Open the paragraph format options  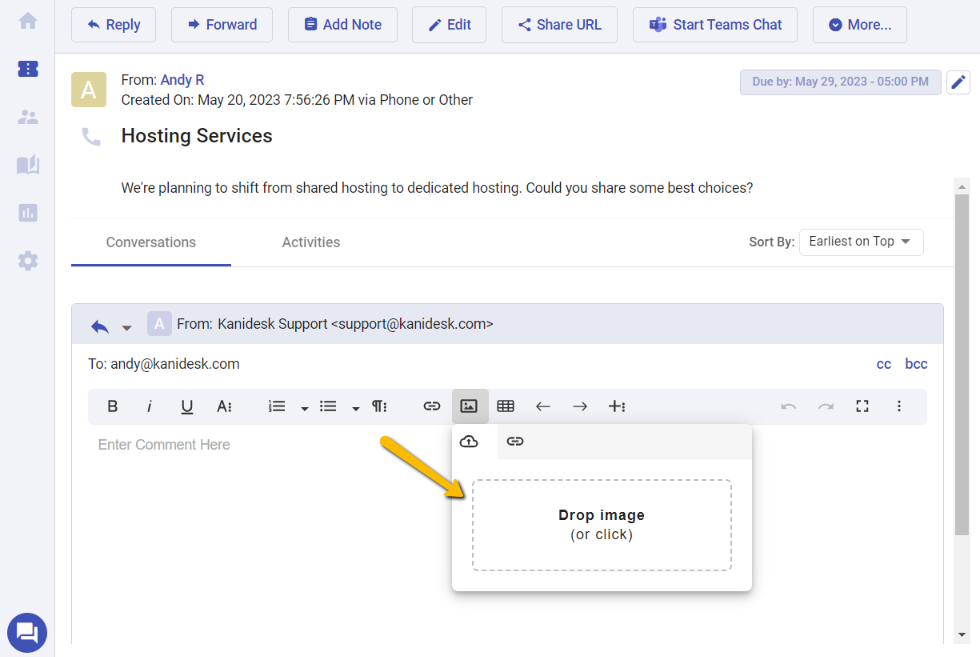[379, 406]
